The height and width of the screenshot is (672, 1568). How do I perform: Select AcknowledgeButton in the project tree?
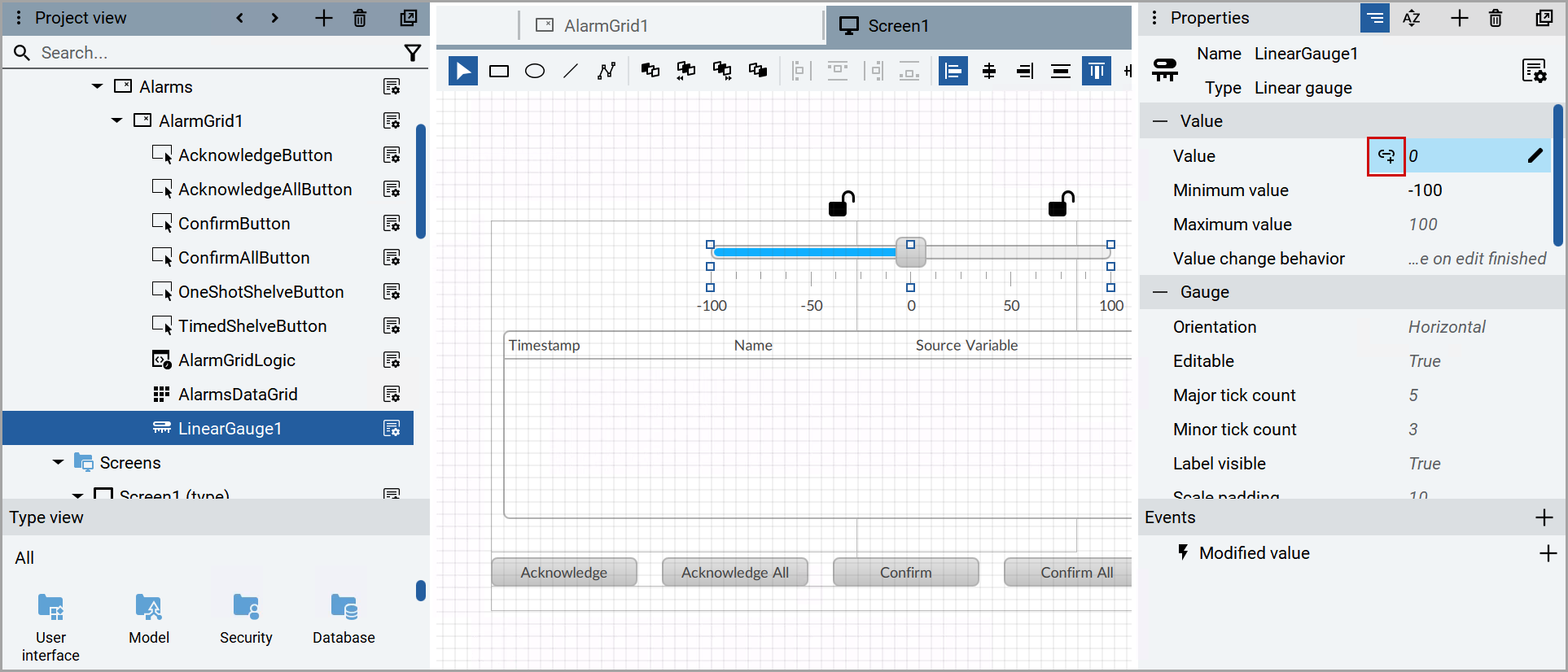pyautogui.click(x=256, y=155)
